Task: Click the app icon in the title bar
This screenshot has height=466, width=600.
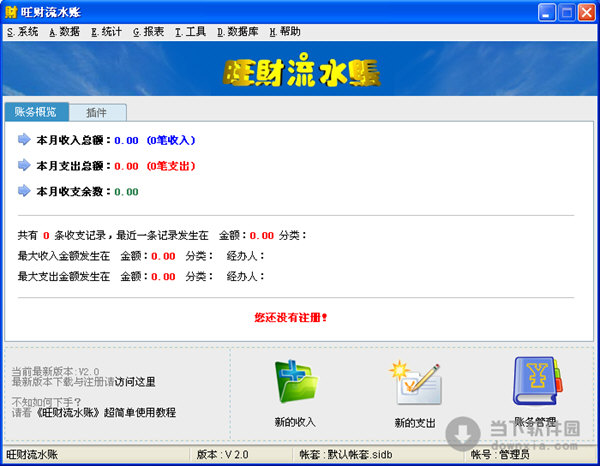Action: click(x=13, y=12)
